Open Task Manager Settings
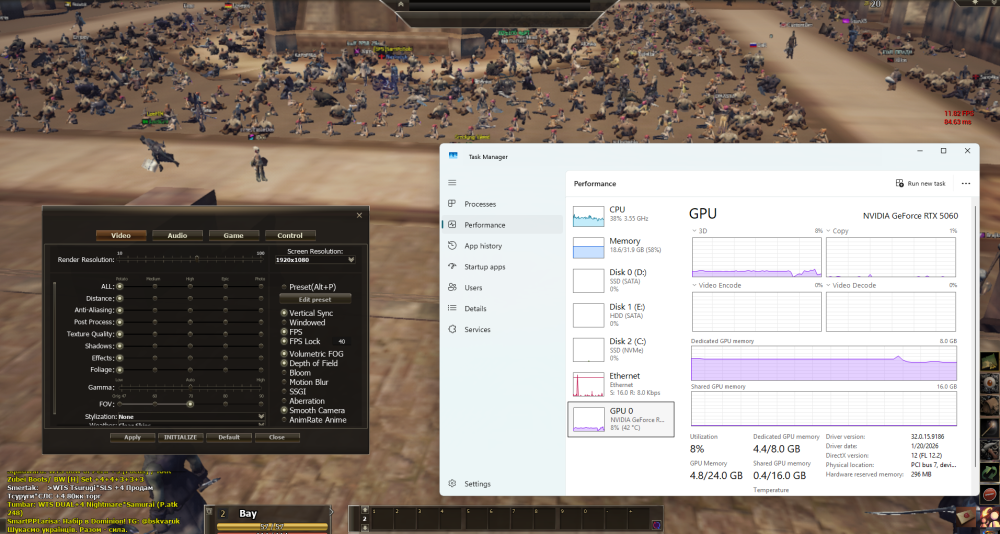Image resolution: width=1000 pixels, height=534 pixels. tap(477, 484)
